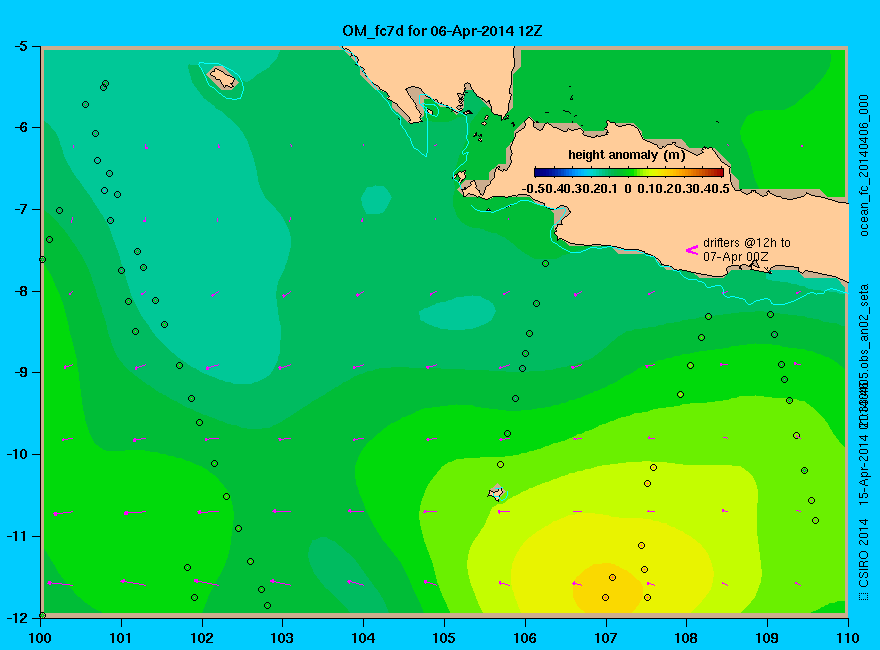Click the x-axis tick label 109

pos(767,638)
